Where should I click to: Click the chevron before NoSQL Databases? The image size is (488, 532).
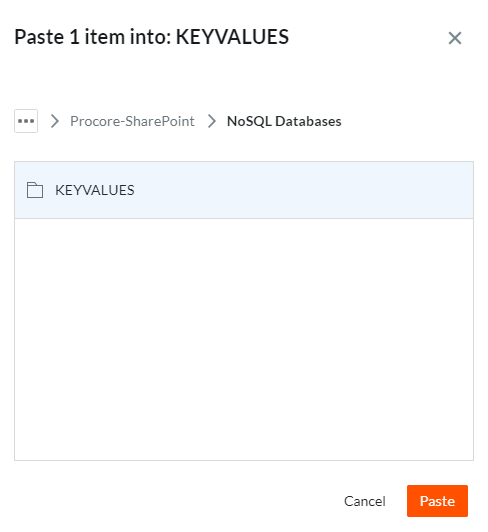point(212,121)
